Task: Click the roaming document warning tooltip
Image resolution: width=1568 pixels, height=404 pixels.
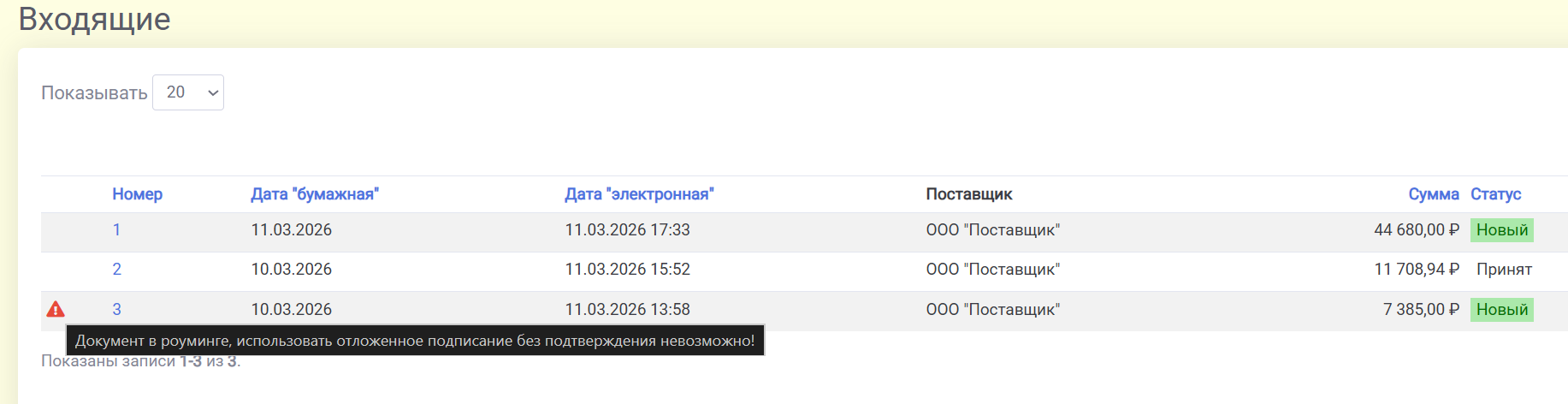Action: 415,341
